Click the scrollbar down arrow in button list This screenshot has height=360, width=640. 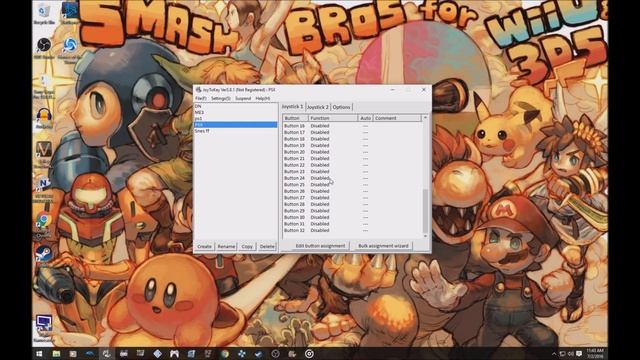pyautogui.click(x=425, y=236)
